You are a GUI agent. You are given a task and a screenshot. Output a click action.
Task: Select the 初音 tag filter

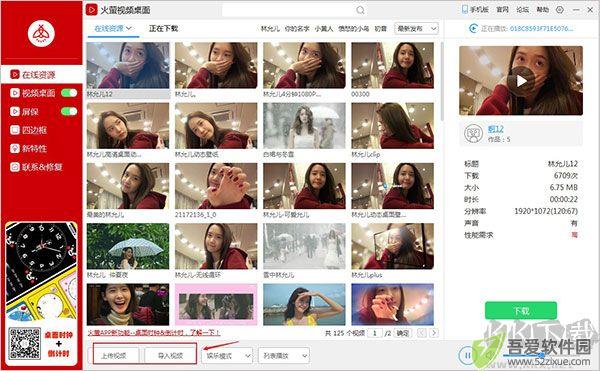[x=380, y=29]
